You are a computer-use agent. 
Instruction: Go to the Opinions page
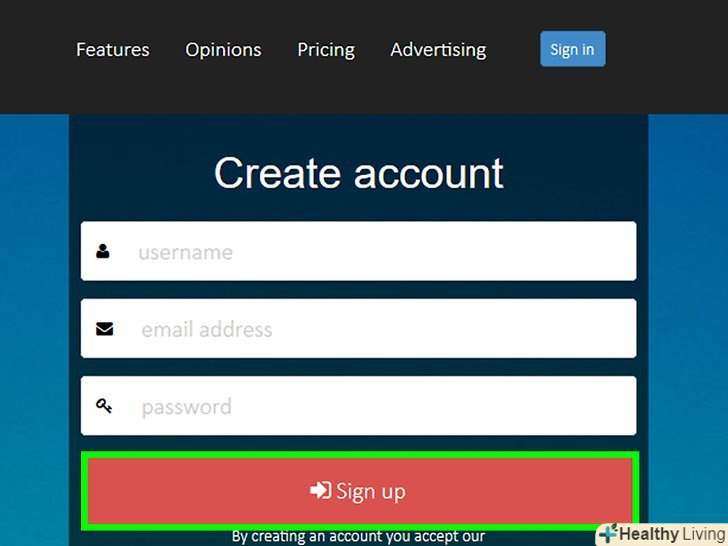[x=223, y=50]
